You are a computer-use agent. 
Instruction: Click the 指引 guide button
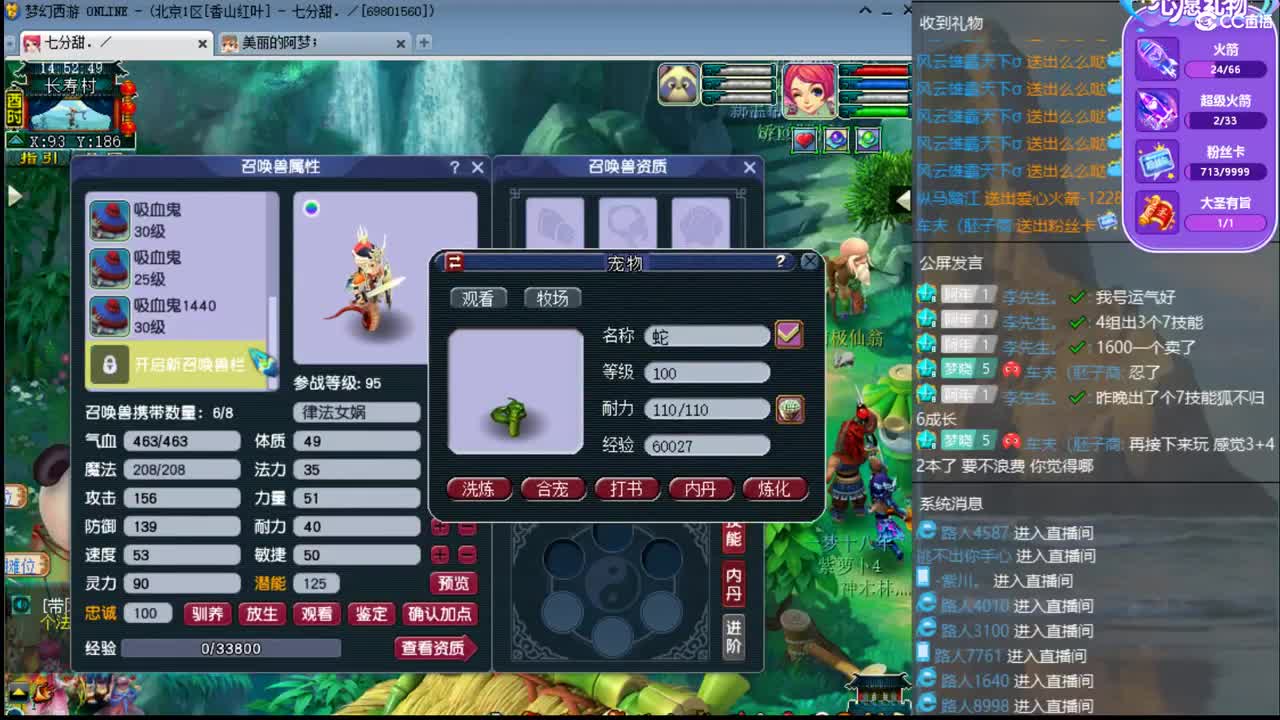coord(40,158)
